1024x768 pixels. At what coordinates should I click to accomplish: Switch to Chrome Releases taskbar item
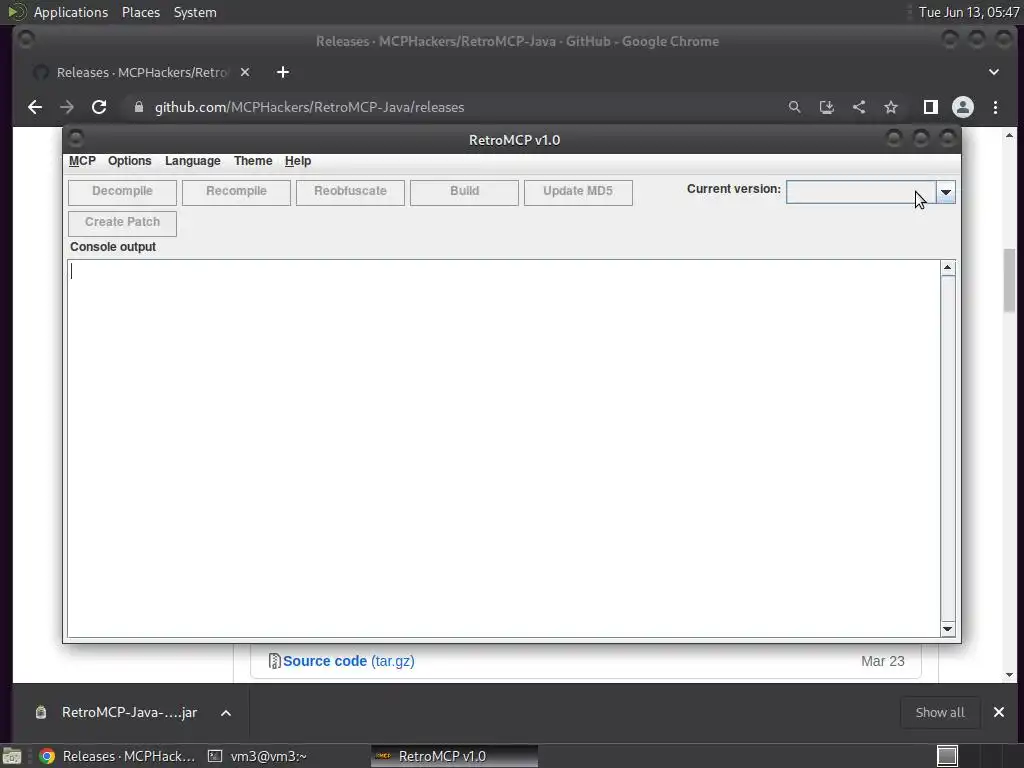coord(116,756)
